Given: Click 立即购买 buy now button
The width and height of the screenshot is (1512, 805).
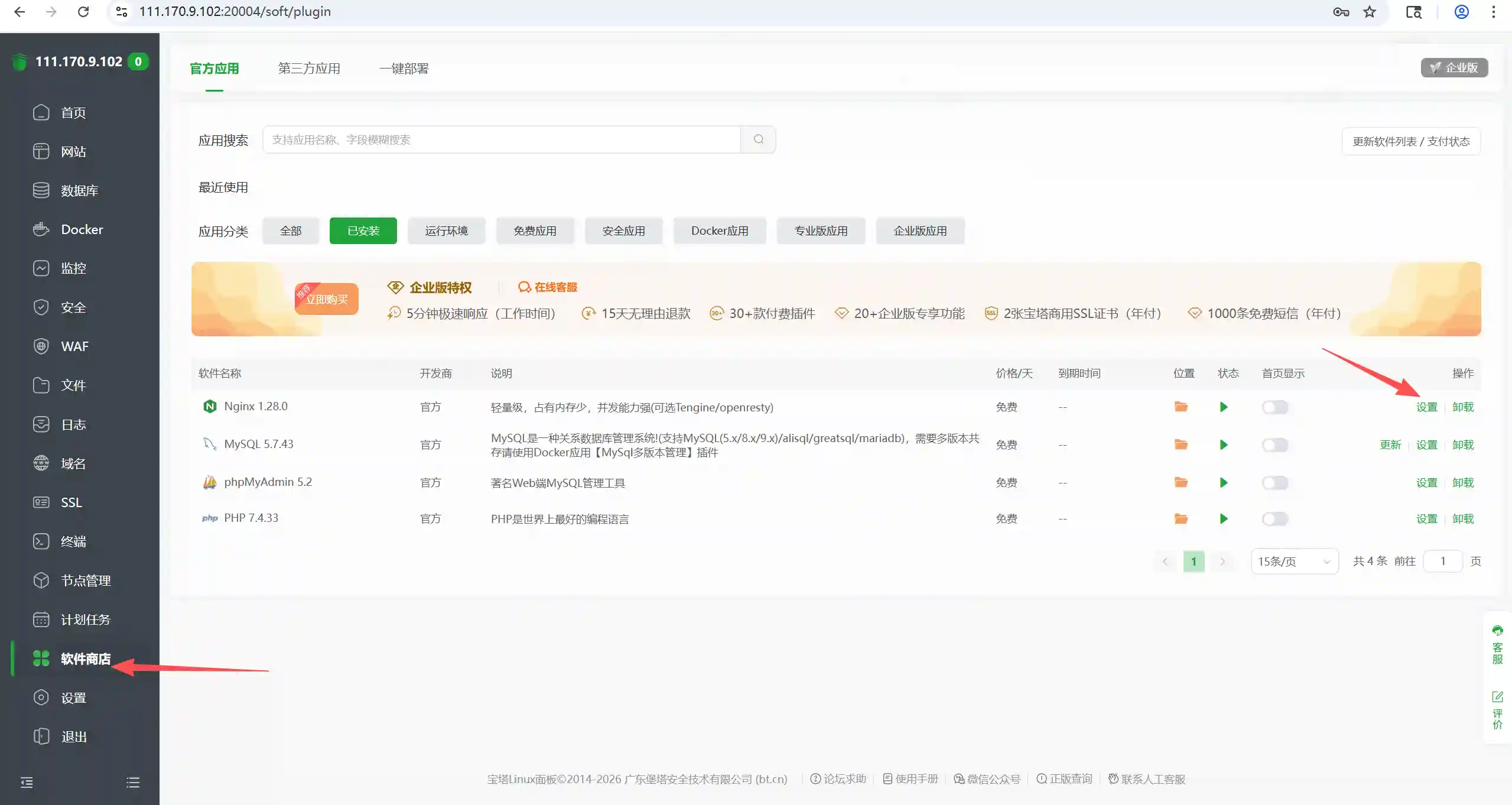Looking at the screenshot, I should (x=327, y=299).
